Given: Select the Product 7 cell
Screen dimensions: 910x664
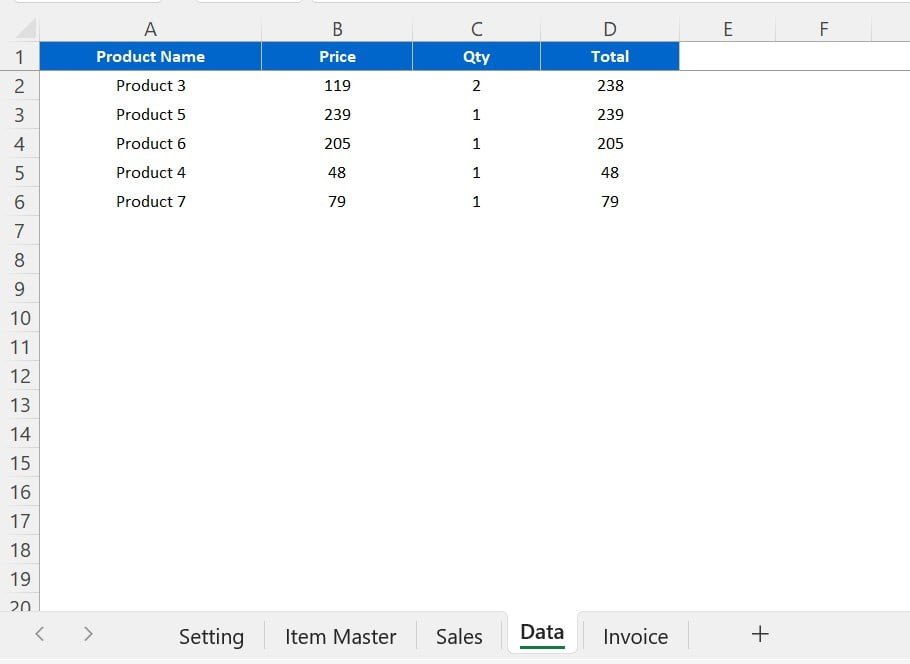Looking at the screenshot, I should click(x=150, y=201).
